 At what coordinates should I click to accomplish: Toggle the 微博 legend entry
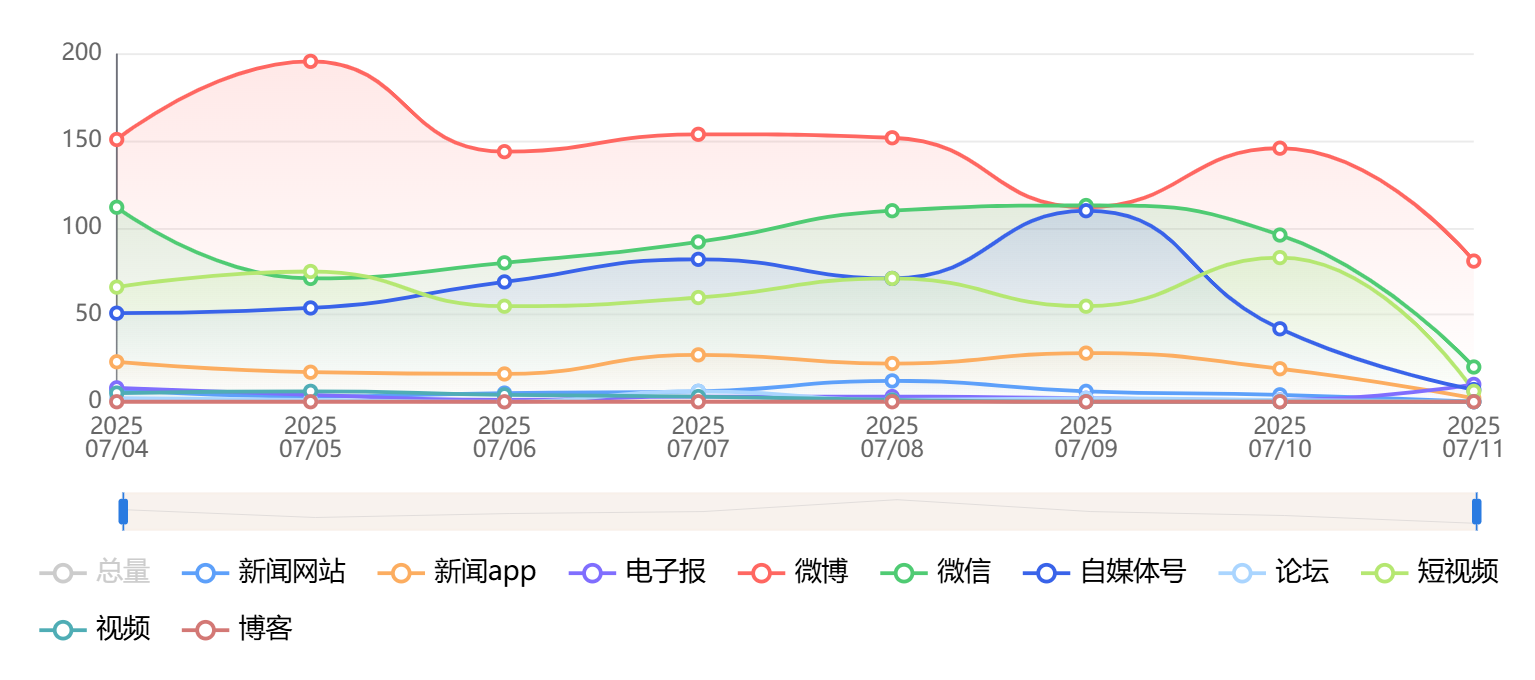click(x=794, y=572)
